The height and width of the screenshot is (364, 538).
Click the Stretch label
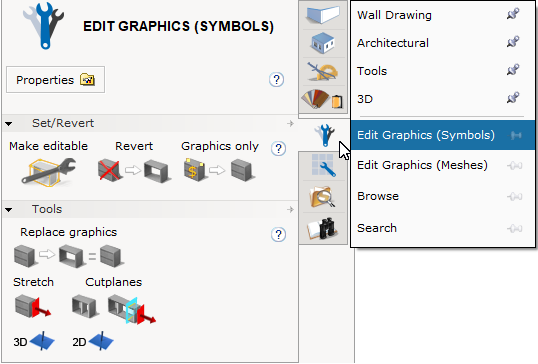click(33, 282)
